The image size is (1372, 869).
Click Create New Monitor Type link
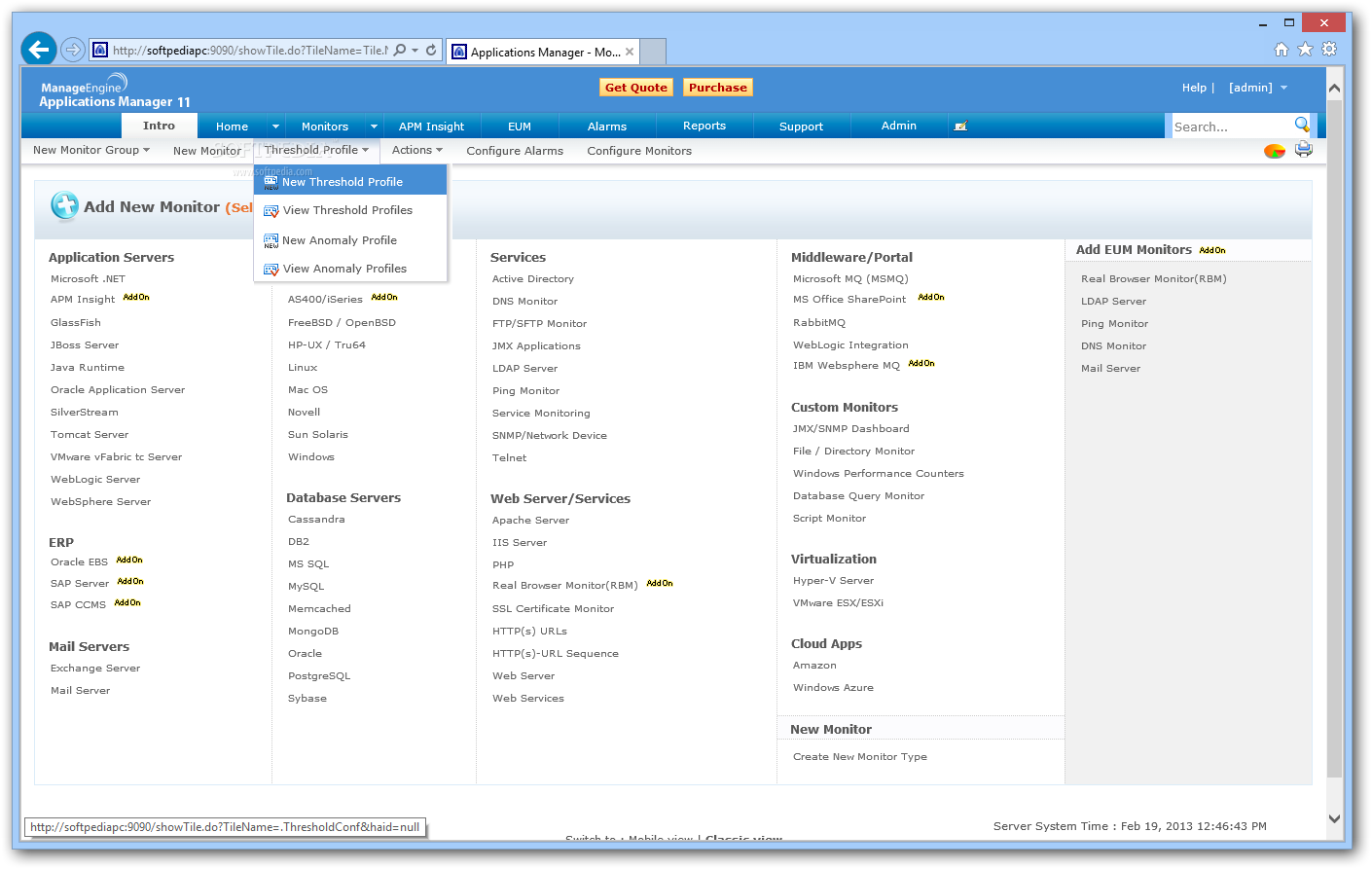(860, 757)
